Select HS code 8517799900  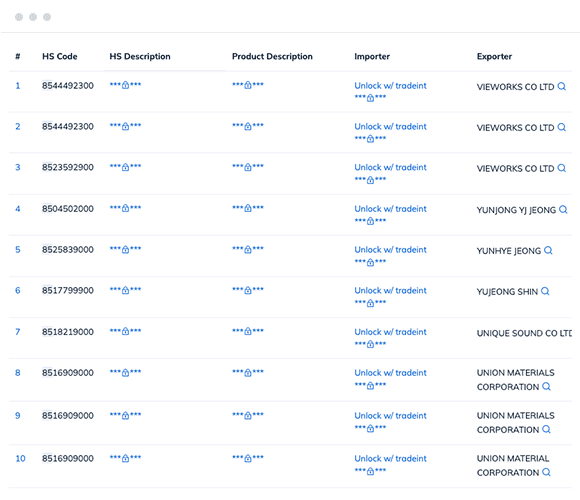point(68,291)
